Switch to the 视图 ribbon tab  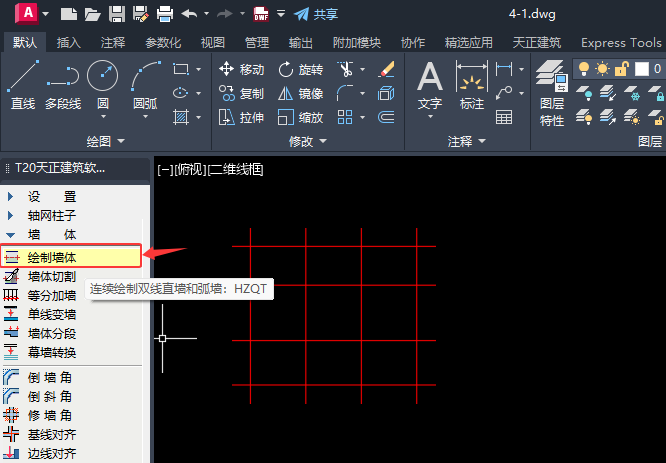point(212,42)
